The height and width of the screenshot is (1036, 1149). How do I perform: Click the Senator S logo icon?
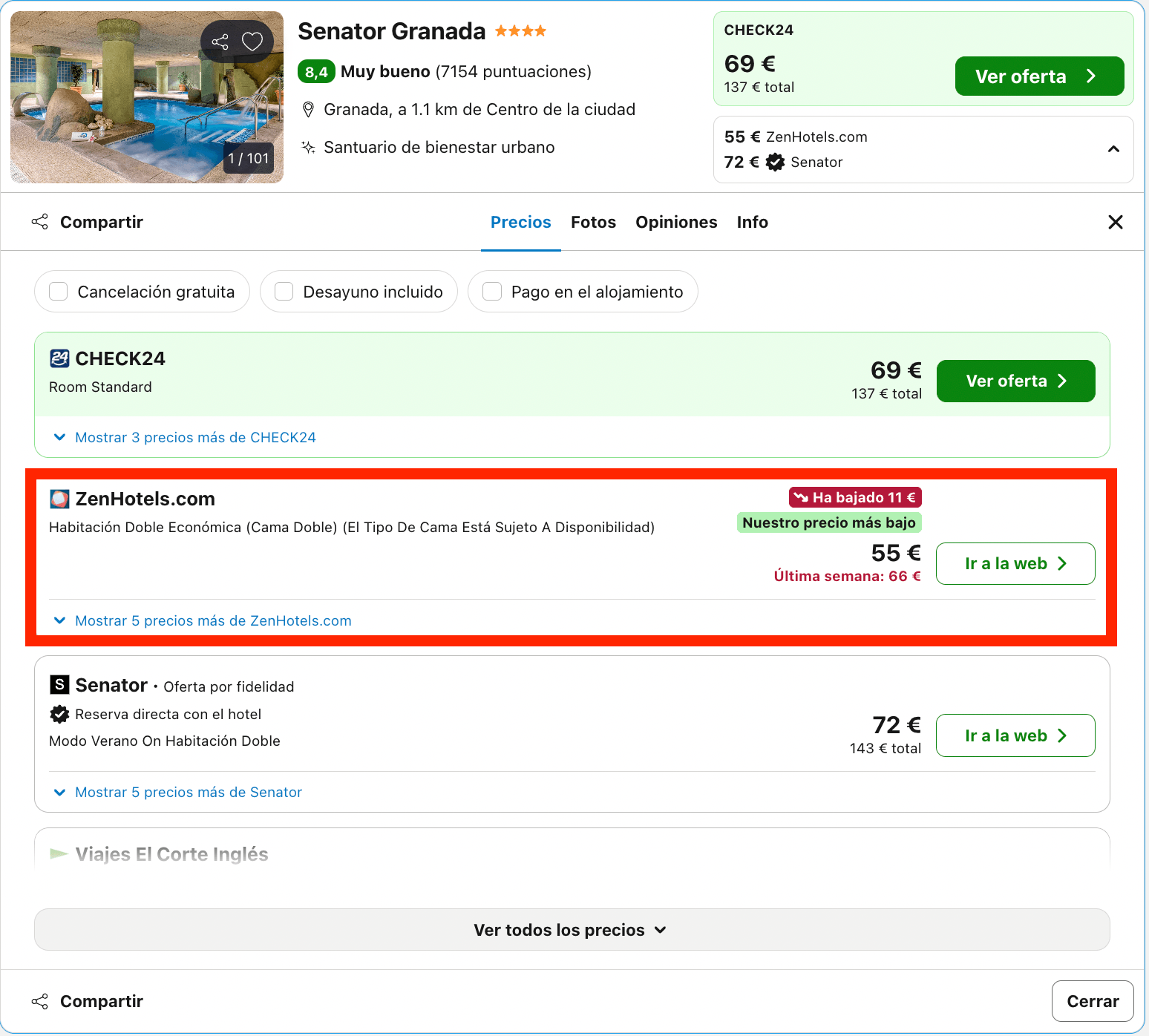pos(59,684)
